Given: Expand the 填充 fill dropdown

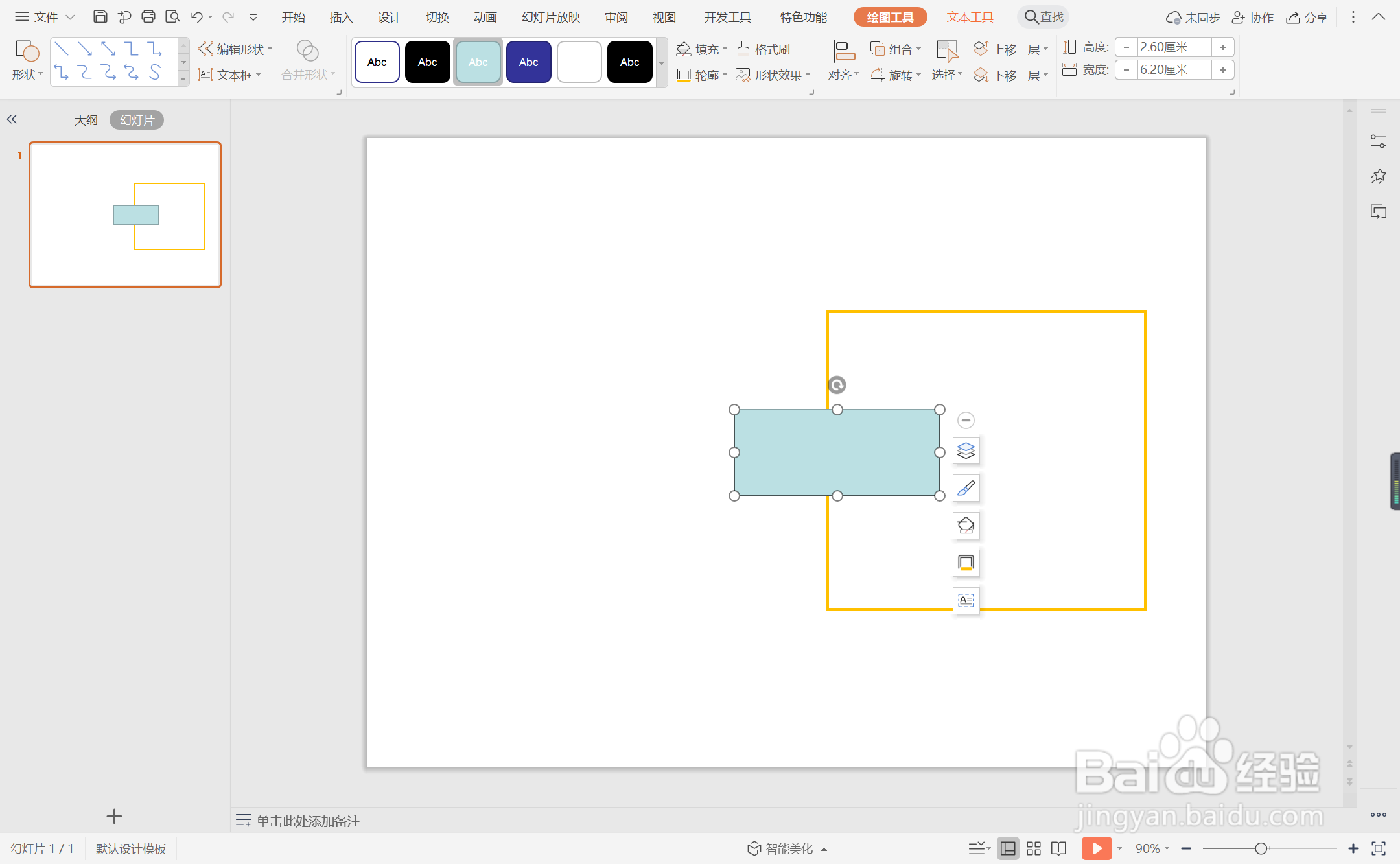Looking at the screenshot, I should coord(725,49).
